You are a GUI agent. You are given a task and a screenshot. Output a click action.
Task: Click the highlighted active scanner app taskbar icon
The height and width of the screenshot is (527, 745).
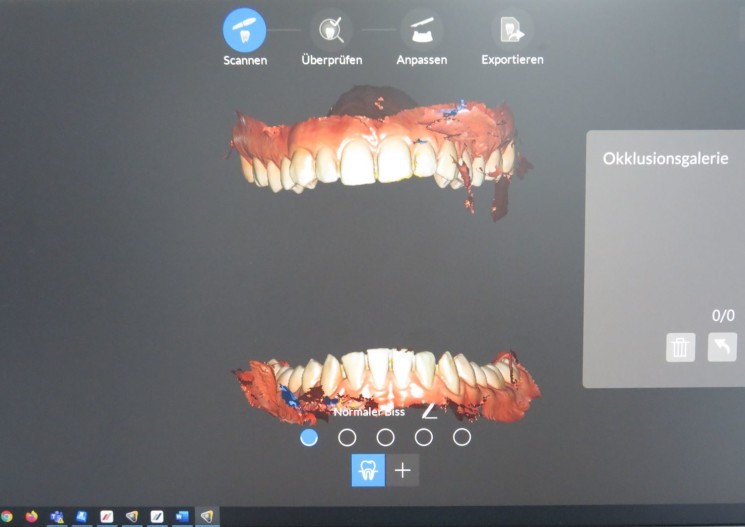207,517
